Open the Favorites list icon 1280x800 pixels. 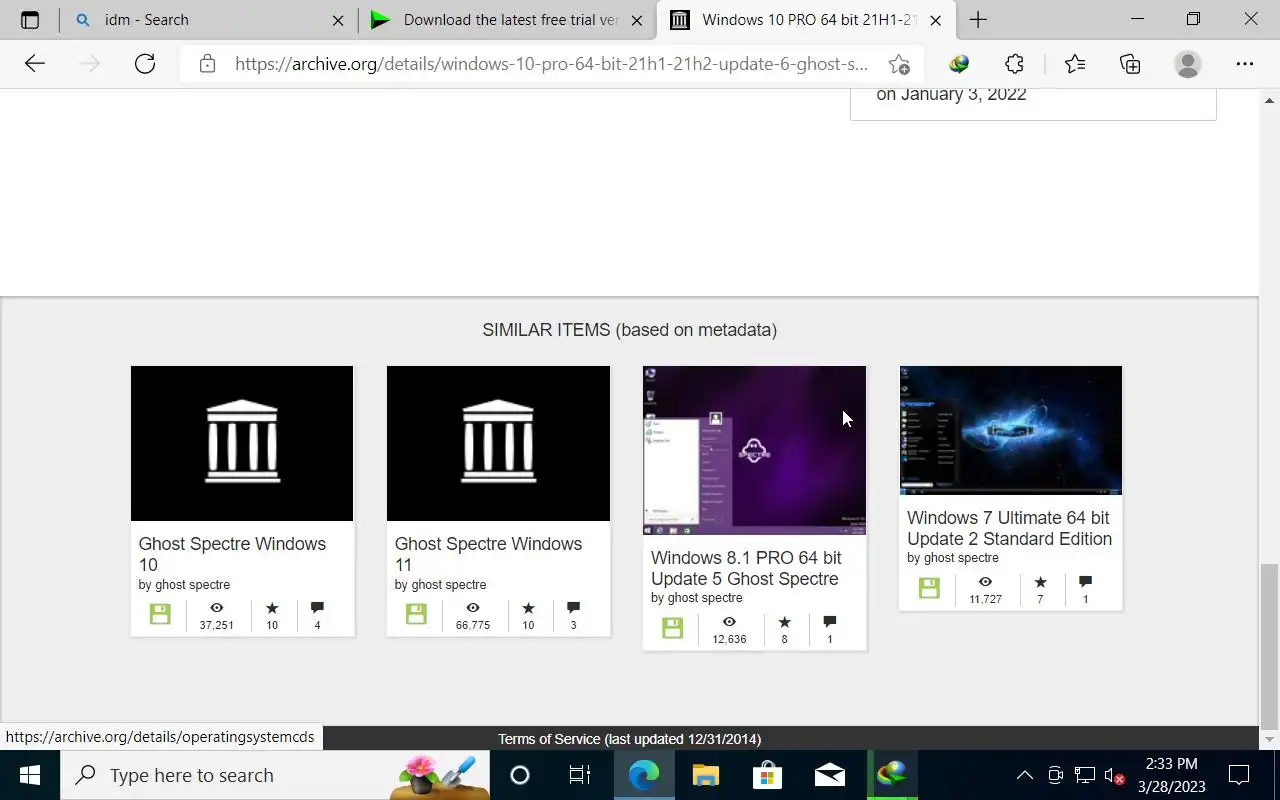point(1075,64)
